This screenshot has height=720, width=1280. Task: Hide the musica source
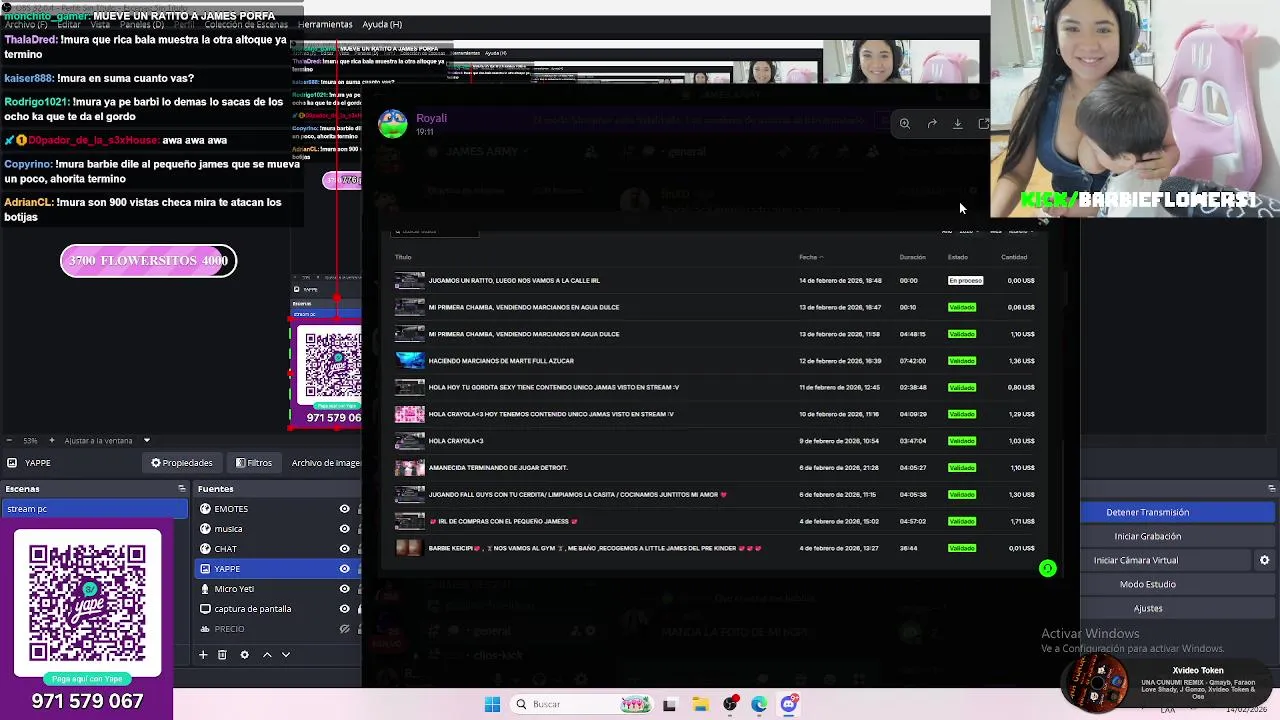click(344, 529)
